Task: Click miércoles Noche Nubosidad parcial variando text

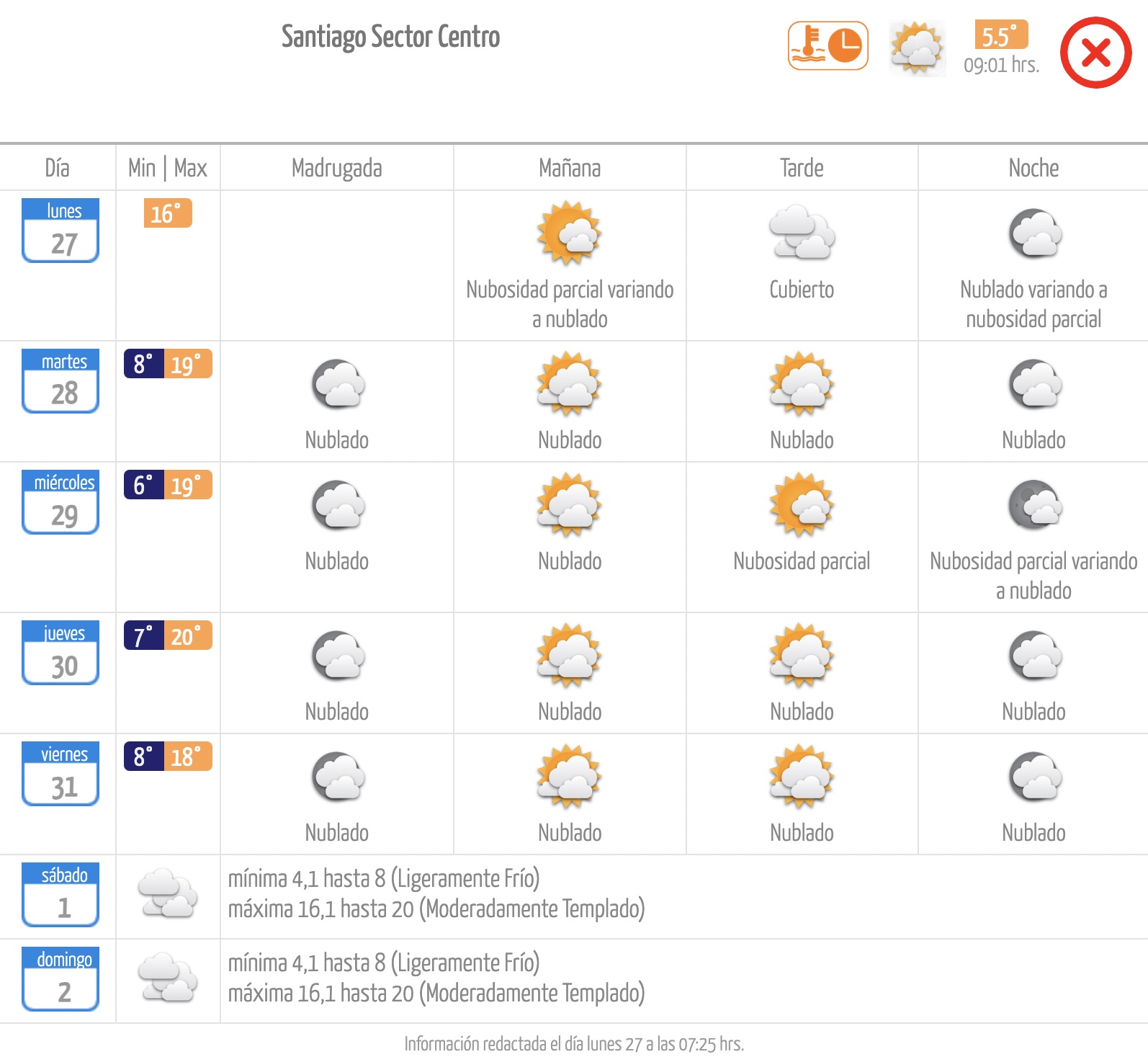Action: pos(1033,576)
